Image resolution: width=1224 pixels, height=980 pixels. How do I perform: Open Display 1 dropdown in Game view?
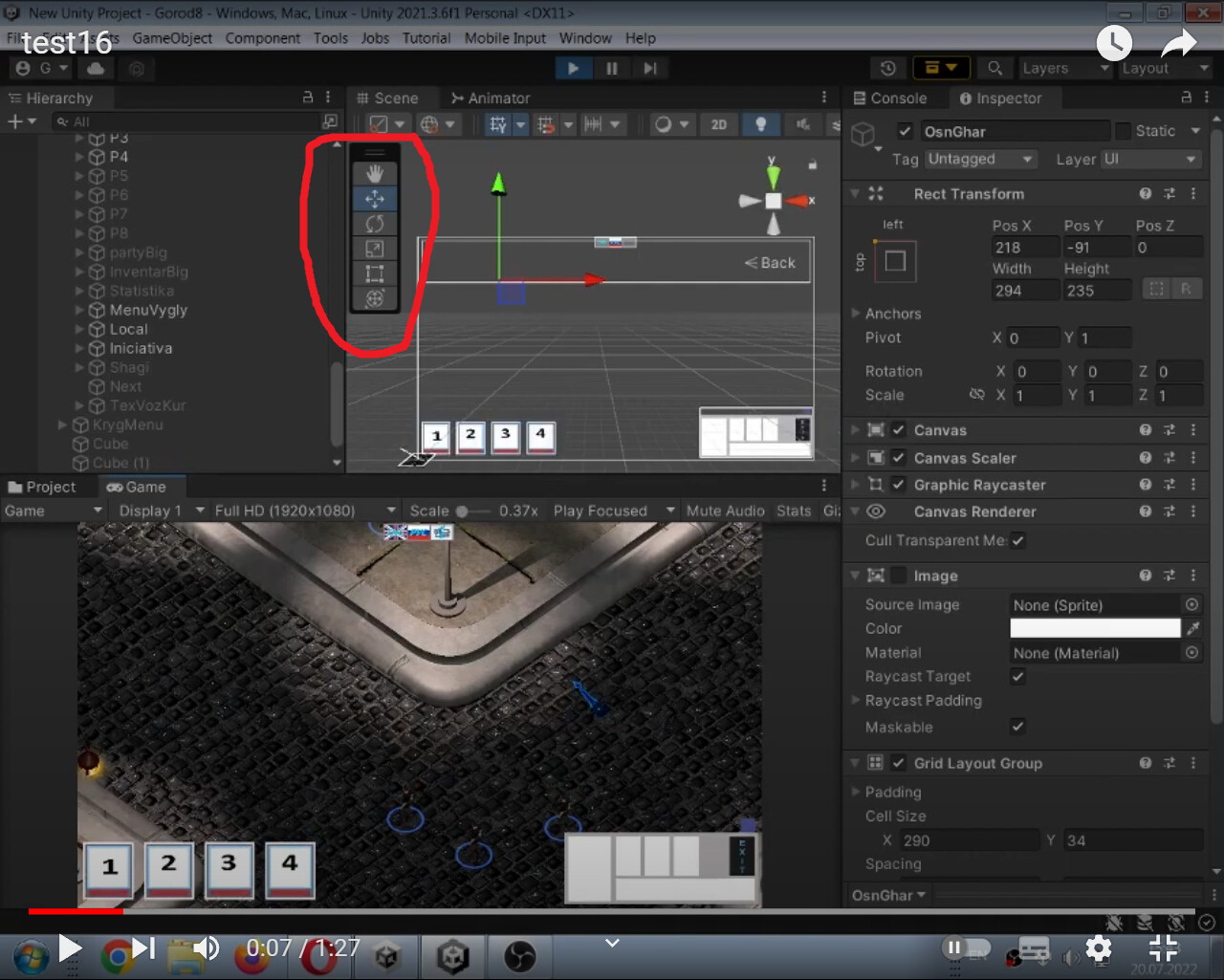pyautogui.click(x=161, y=511)
